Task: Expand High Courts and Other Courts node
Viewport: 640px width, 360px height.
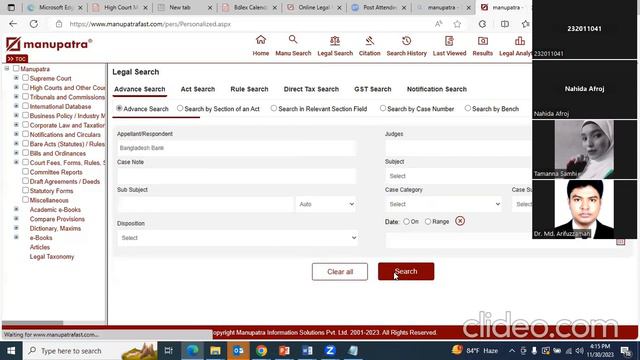Action: (x=16, y=87)
